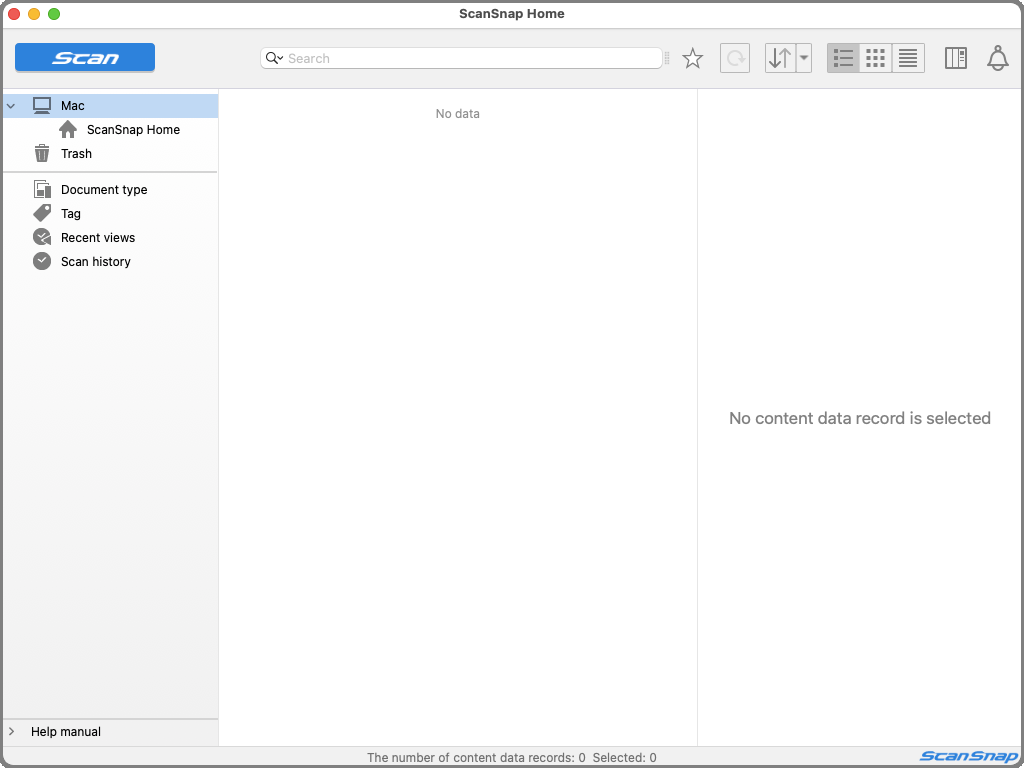Open the sort criteria dropdown arrow
This screenshot has height=768, width=1024.
[804, 58]
